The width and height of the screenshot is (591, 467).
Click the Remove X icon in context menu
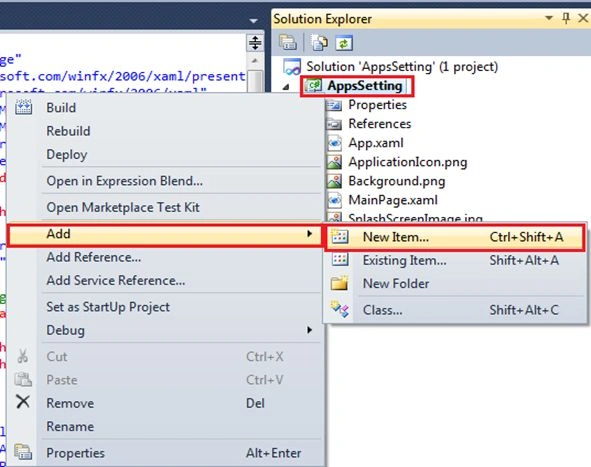click(23, 402)
